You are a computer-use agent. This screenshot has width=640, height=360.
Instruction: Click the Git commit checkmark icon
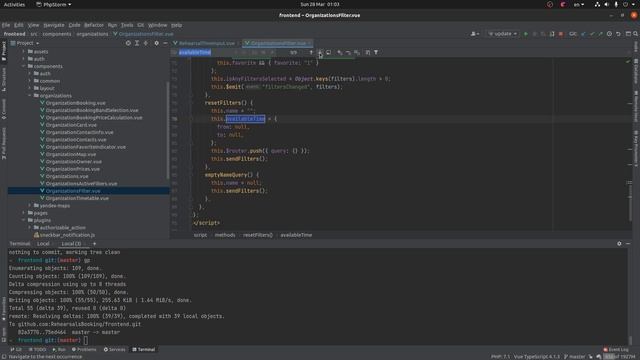coord(592,34)
